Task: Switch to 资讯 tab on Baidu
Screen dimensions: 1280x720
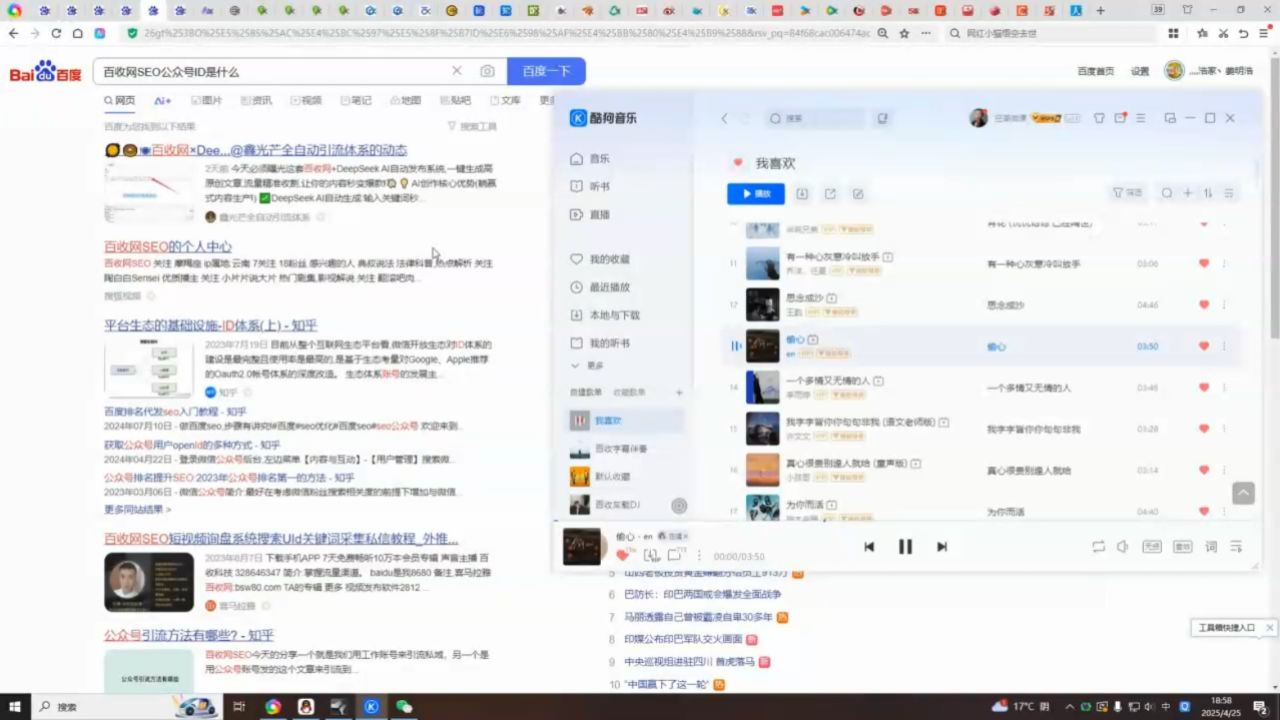Action: 256,101
